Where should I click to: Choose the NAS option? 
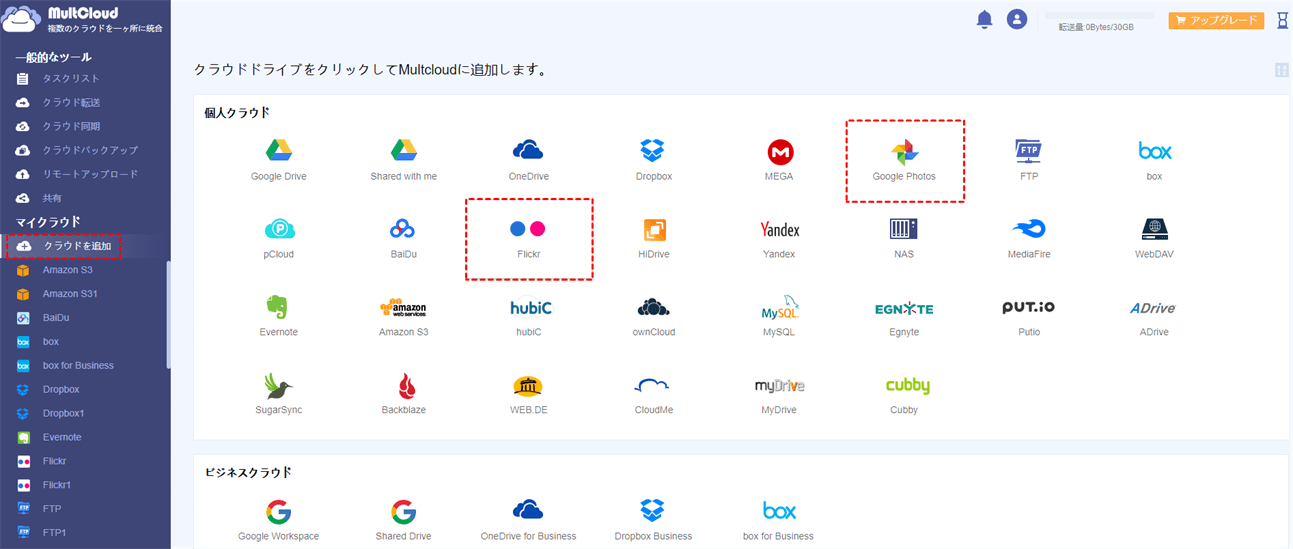(904, 238)
